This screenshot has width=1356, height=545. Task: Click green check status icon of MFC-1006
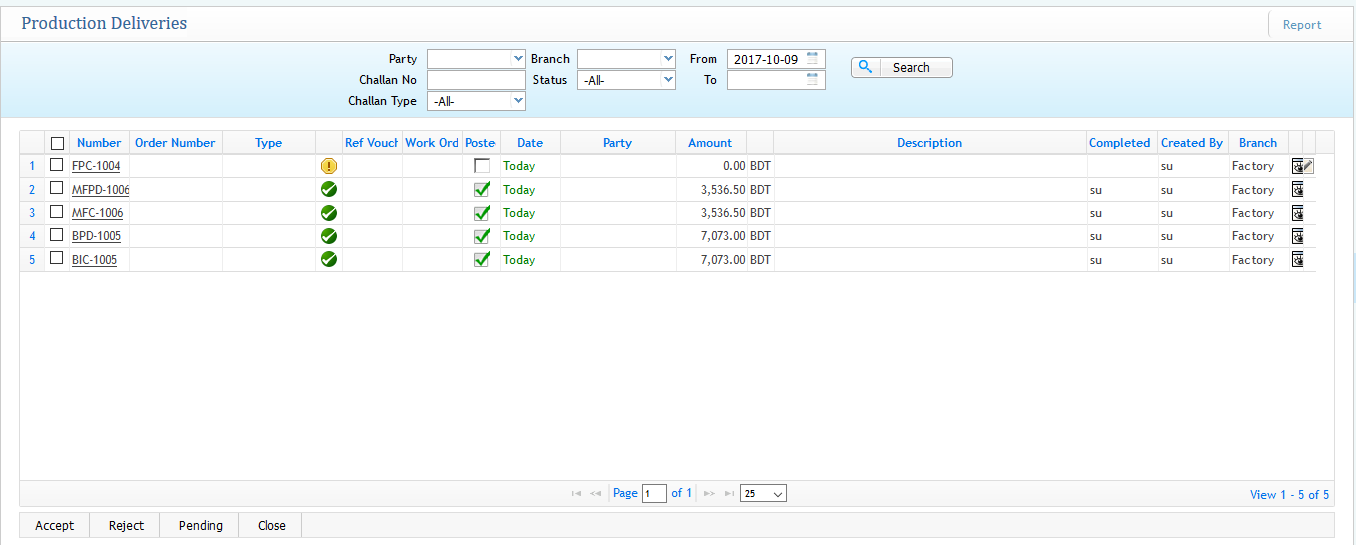click(329, 212)
